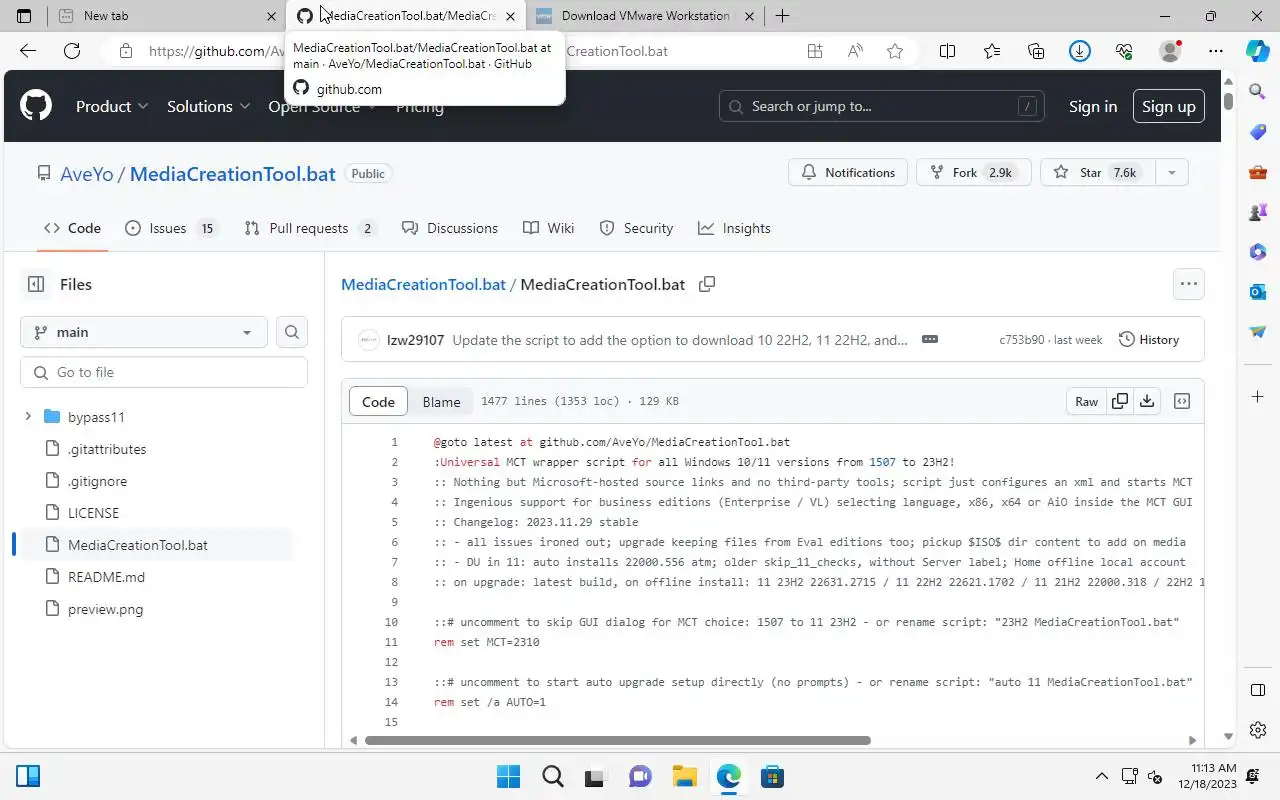Click the Sign in link
1280x800 pixels.
[1093, 106]
